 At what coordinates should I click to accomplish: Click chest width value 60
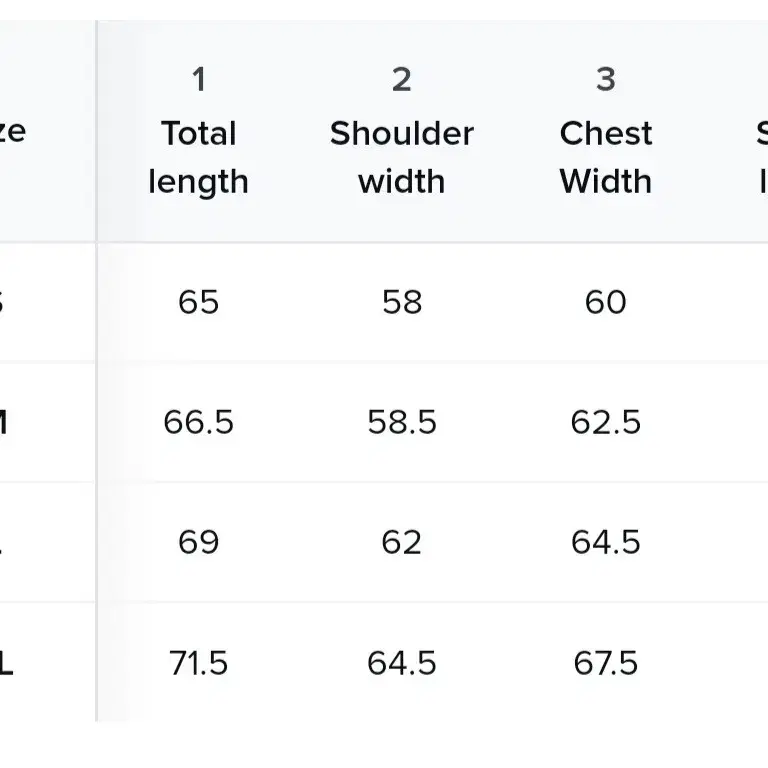click(x=606, y=302)
